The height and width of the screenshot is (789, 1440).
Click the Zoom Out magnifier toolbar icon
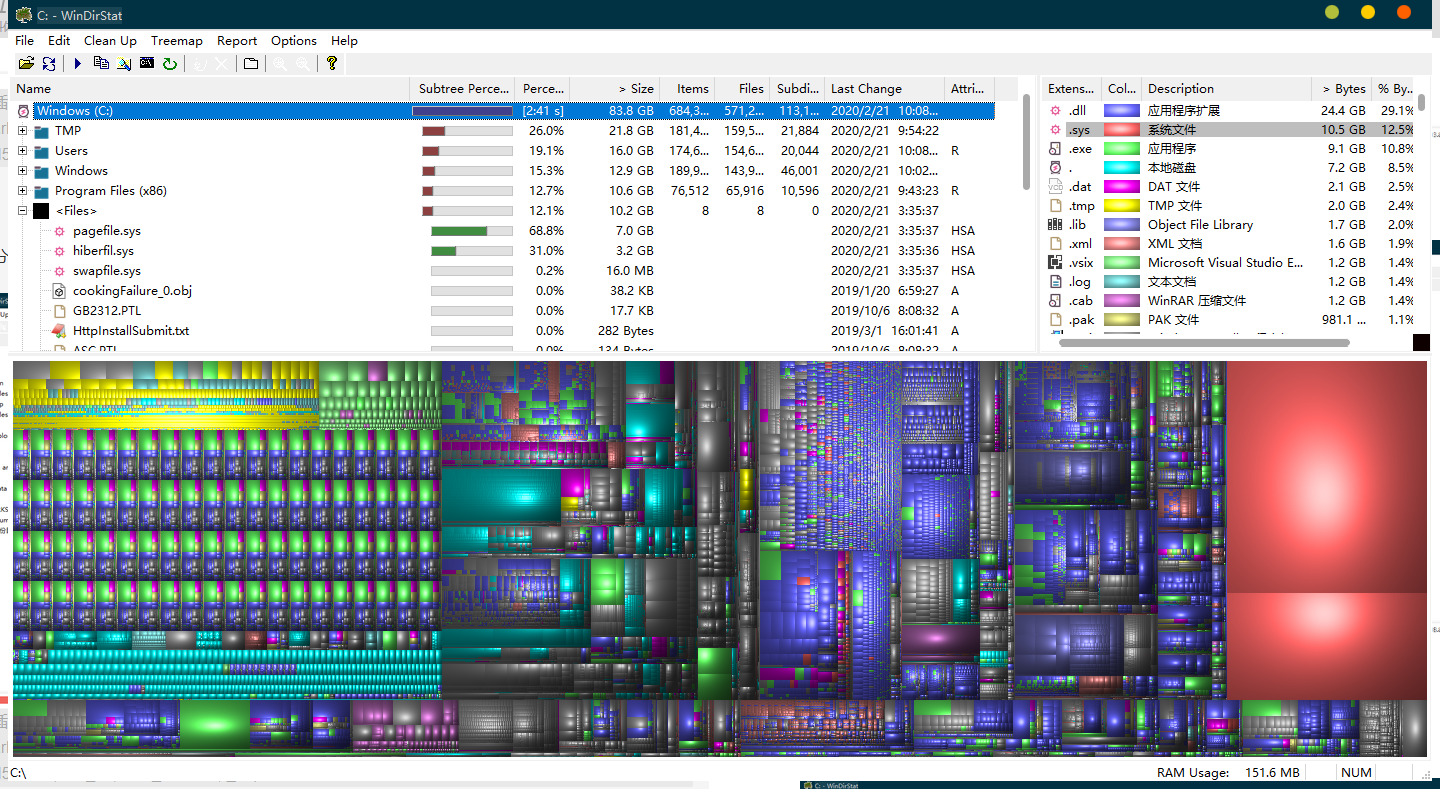[302, 63]
